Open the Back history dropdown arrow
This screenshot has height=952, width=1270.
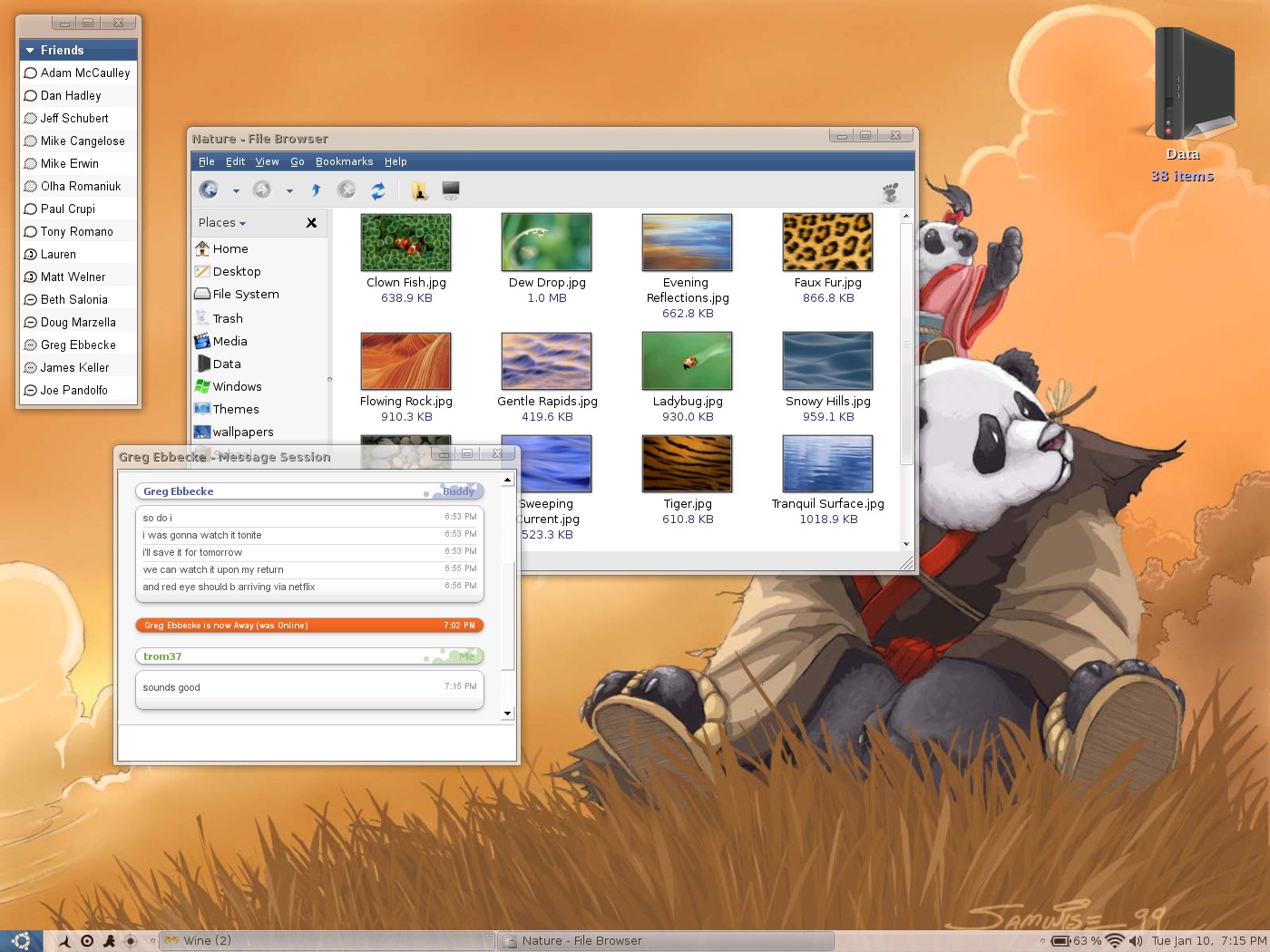[236, 191]
